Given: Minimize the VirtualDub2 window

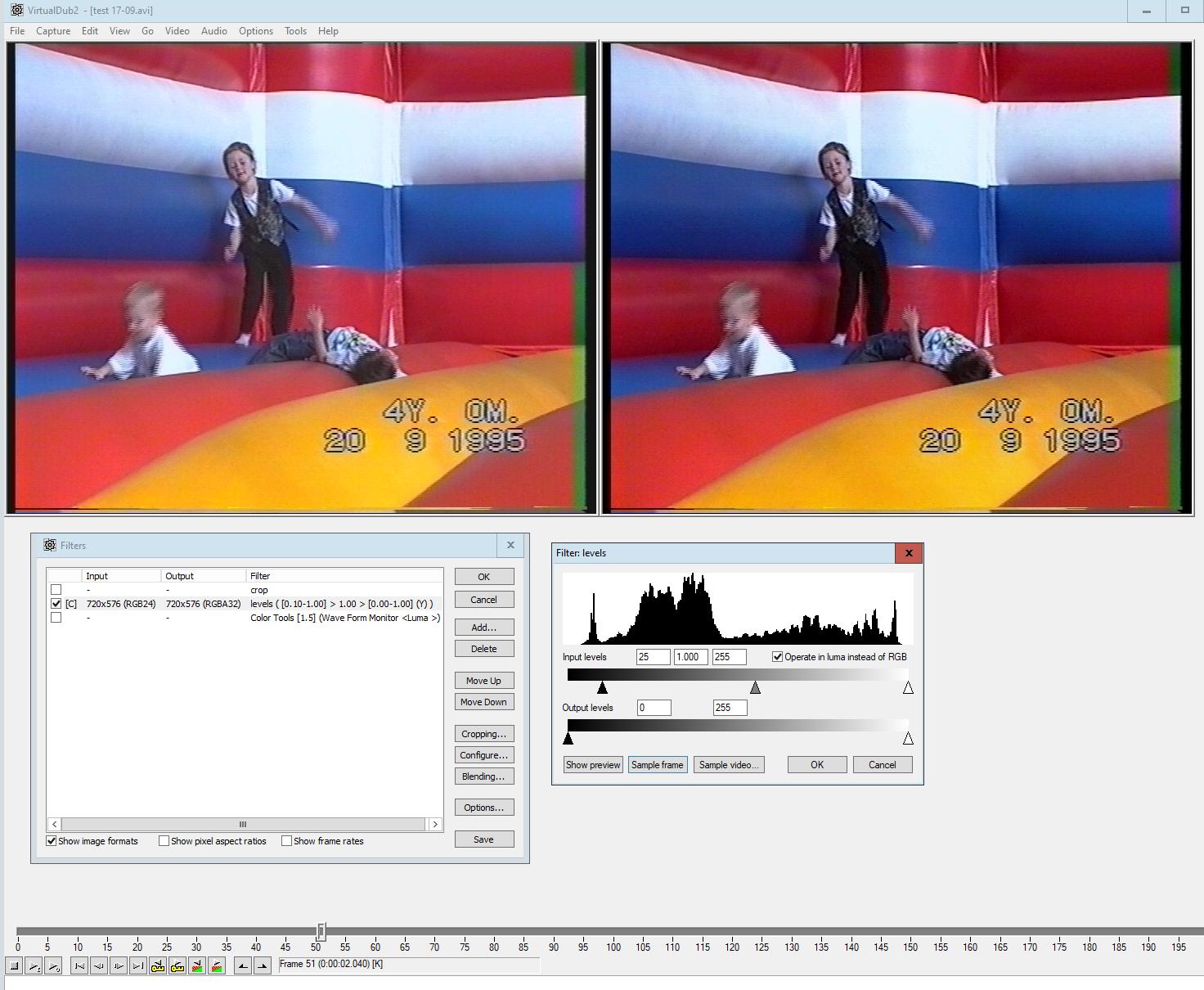Looking at the screenshot, I should pyautogui.click(x=1146, y=11).
